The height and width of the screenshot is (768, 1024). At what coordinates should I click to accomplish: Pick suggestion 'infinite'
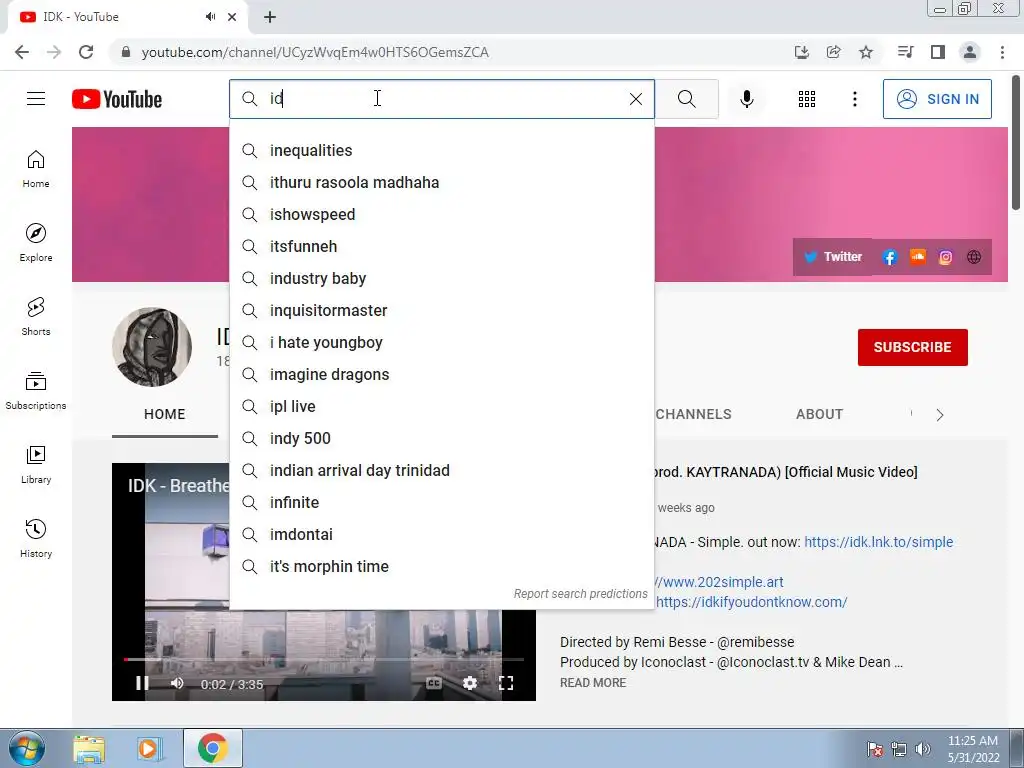(x=442, y=502)
